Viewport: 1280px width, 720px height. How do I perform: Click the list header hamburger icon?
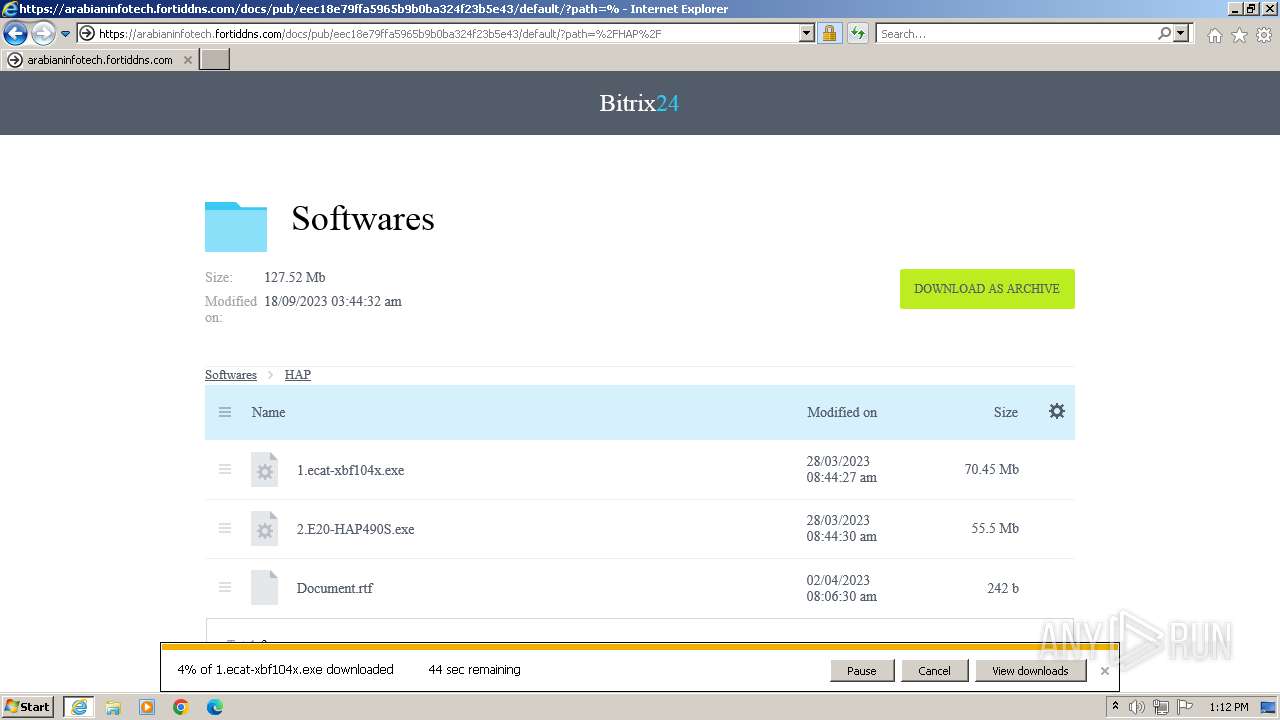(225, 412)
